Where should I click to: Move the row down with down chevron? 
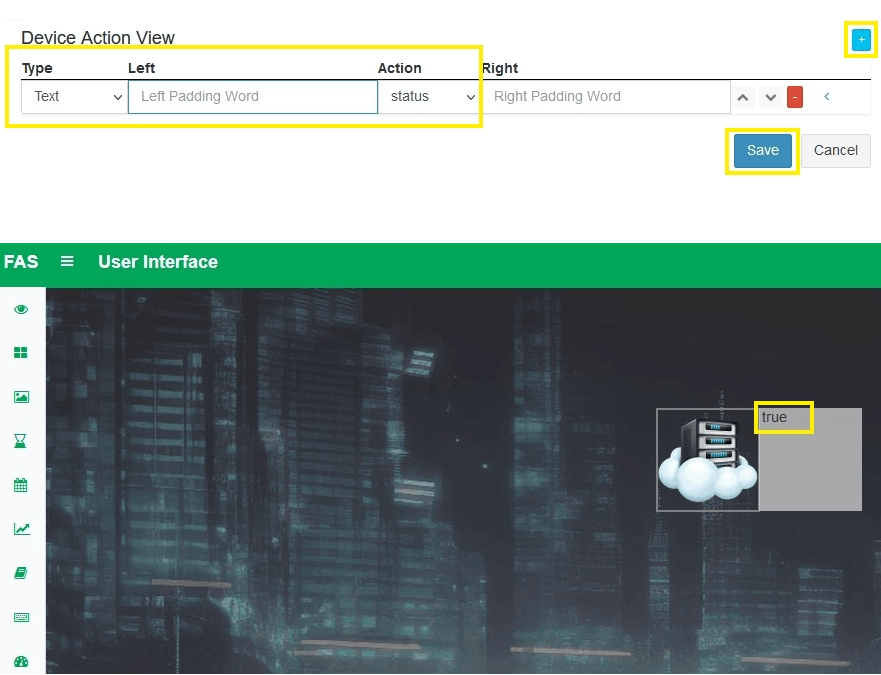point(769,97)
